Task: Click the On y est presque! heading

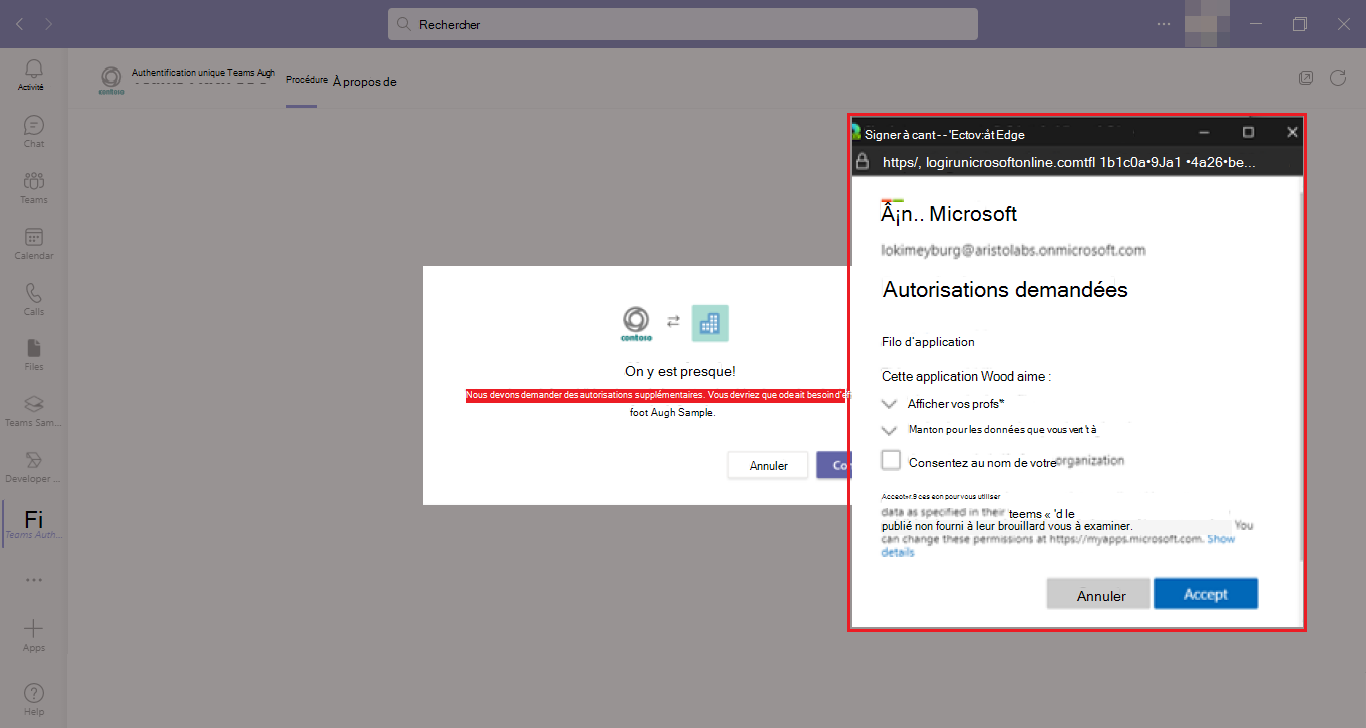Action: pos(680,371)
